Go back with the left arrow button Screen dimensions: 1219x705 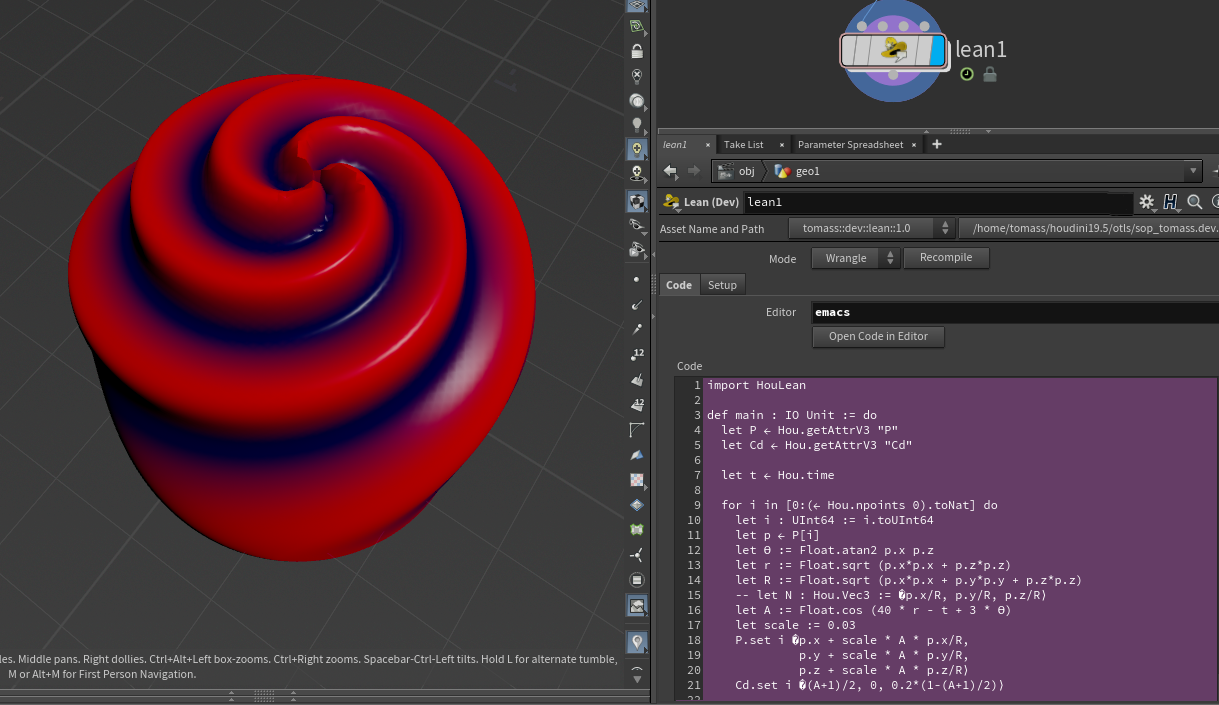pos(671,171)
